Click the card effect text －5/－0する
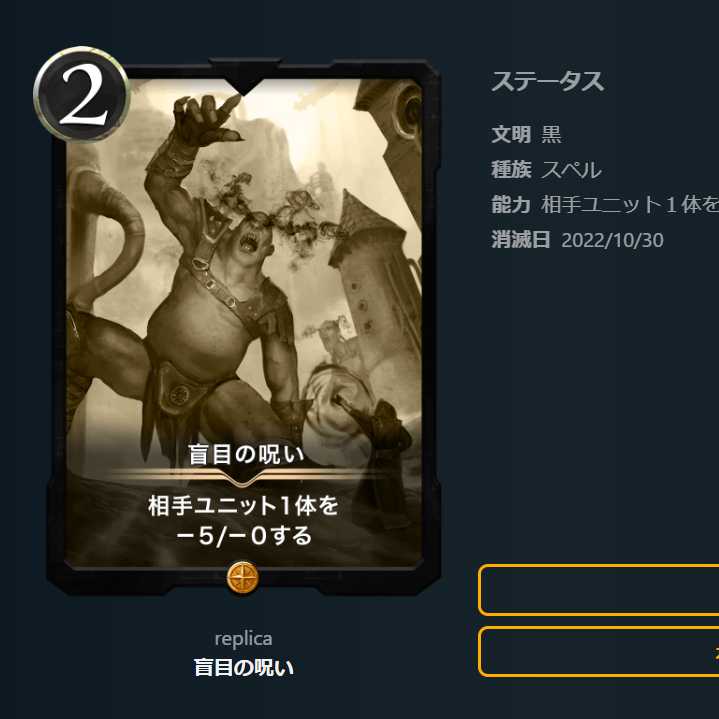719x719 pixels. click(x=243, y=536)
